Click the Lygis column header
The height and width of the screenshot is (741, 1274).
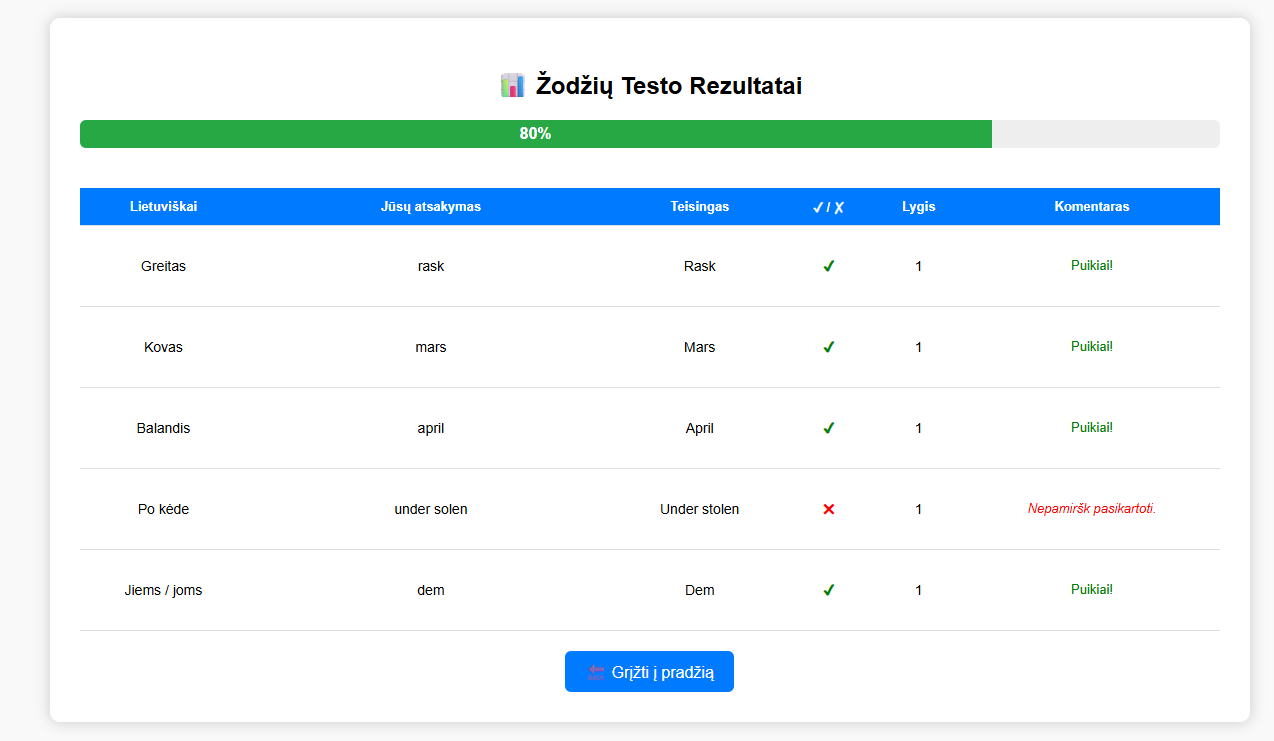[x=918, y=207]
